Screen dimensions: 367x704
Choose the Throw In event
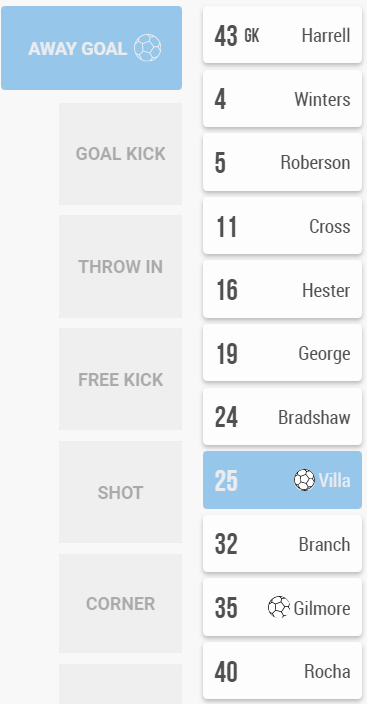120,267
